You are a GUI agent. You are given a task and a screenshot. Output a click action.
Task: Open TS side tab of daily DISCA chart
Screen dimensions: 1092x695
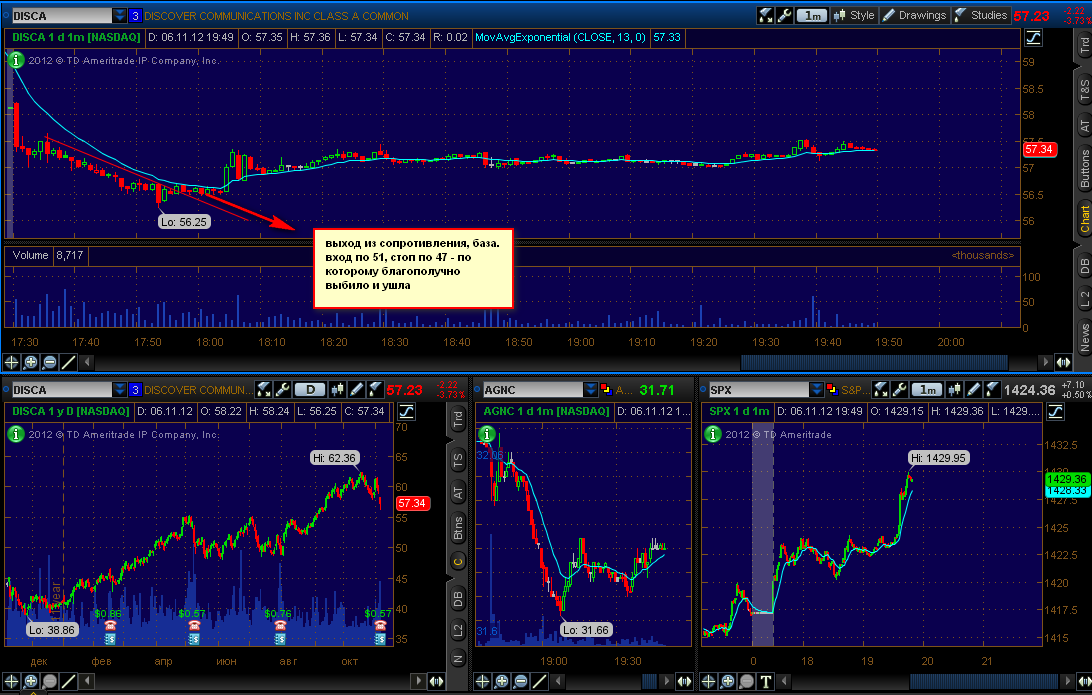(458, 460)
